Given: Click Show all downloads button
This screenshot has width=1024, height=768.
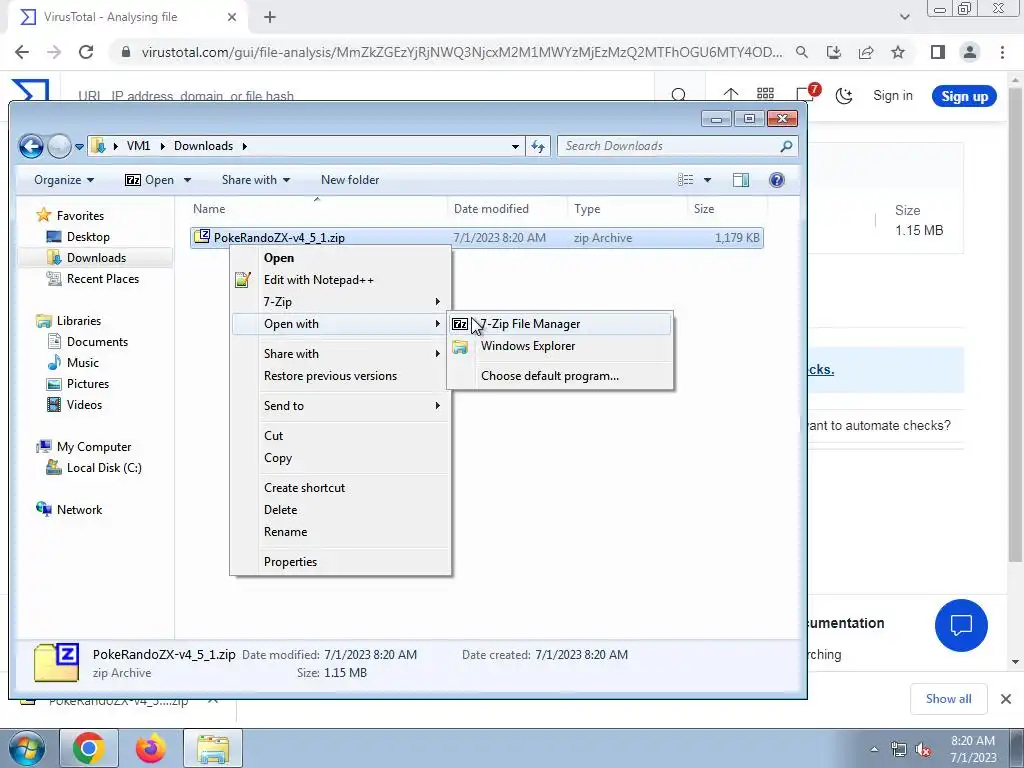Looking at the screenshot, I should pyautogui.click(x=948, y=699).
